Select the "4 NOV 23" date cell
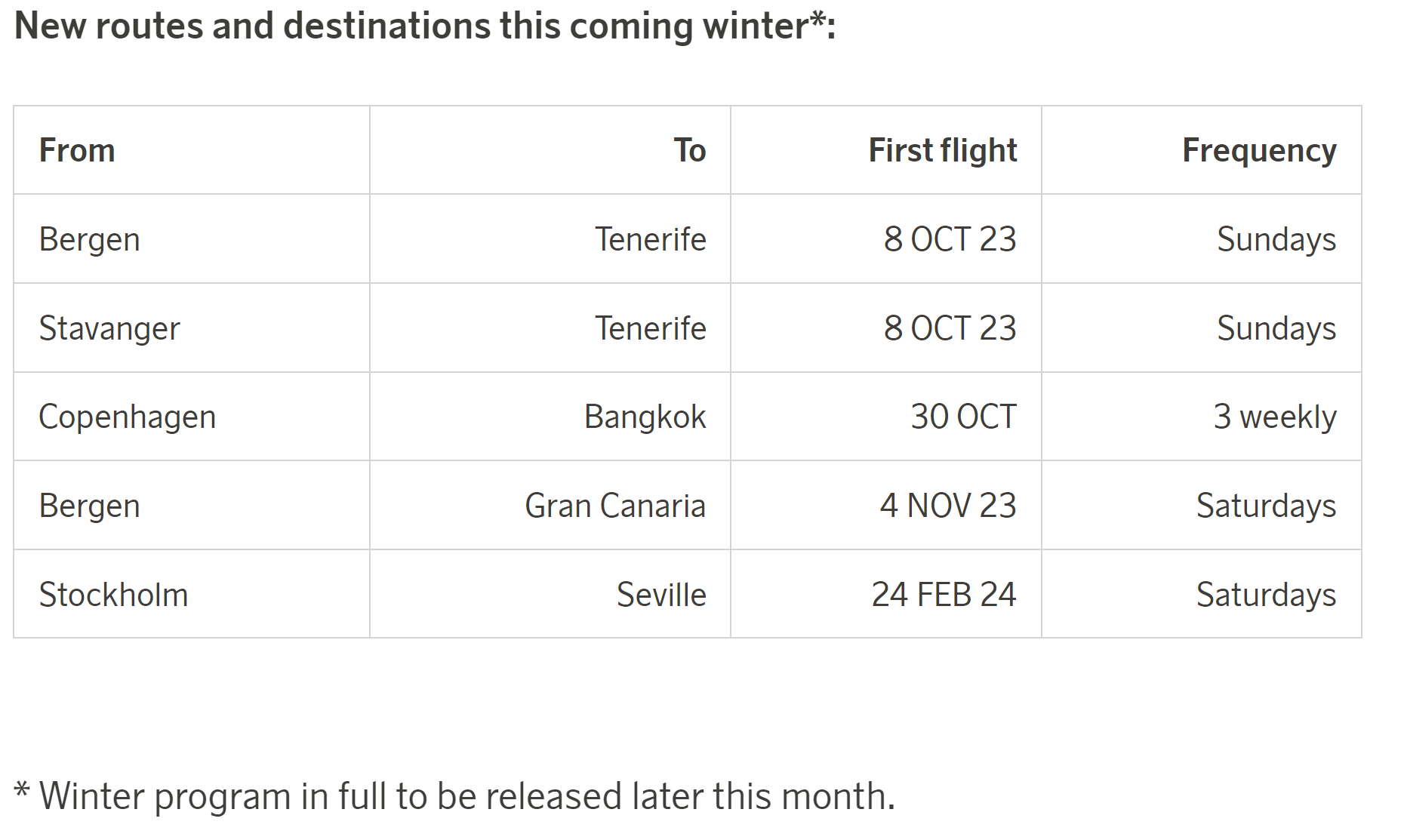The image size is (1404, 840). coord(947,506)
